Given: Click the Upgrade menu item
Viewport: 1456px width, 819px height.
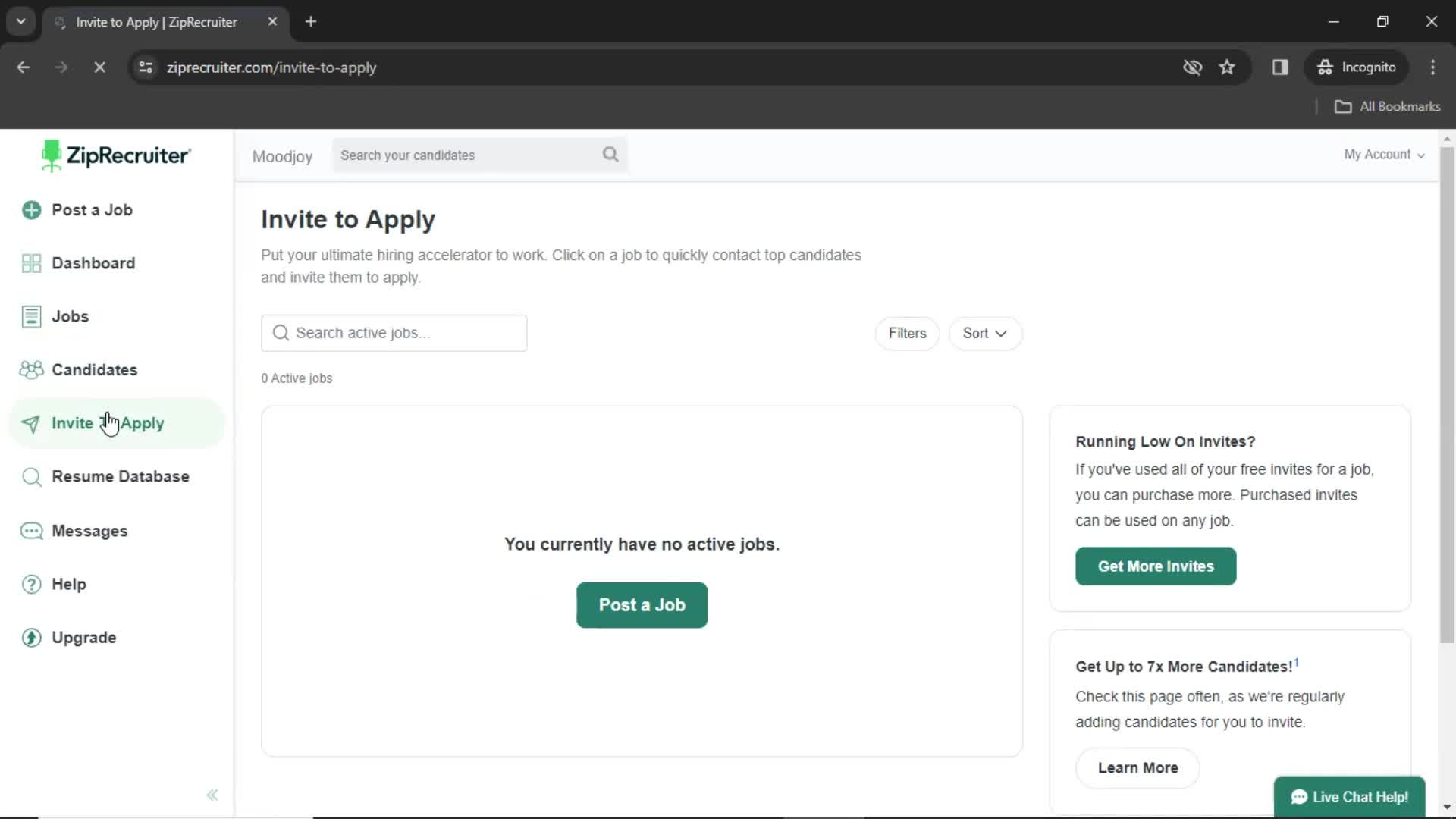Looking at the screenshot, I should 83,637.
